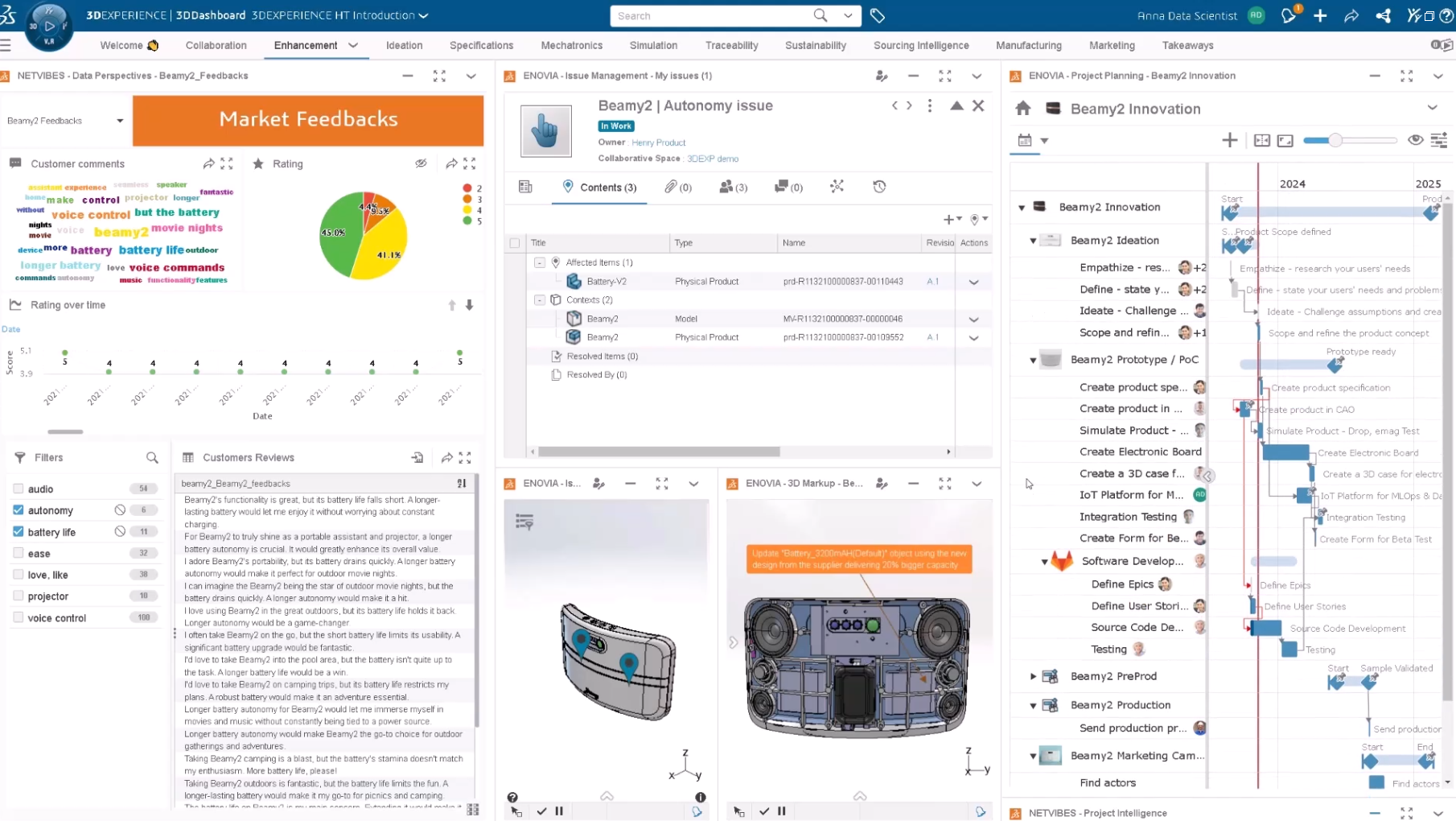
Task: Click the Henry Product owner link
Action: (658, 142)
